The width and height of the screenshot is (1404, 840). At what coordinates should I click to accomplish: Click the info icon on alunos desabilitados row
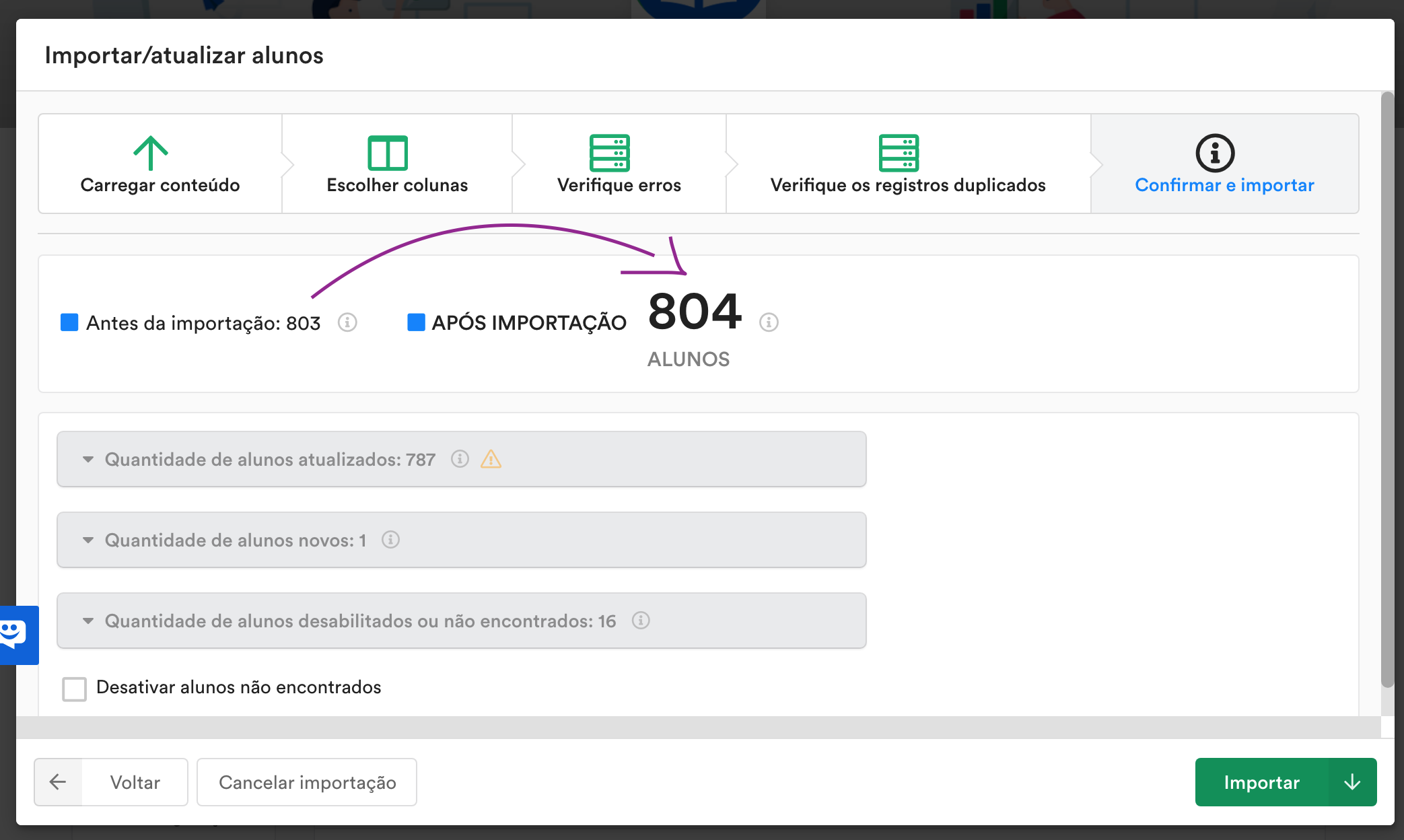point(641,621)
